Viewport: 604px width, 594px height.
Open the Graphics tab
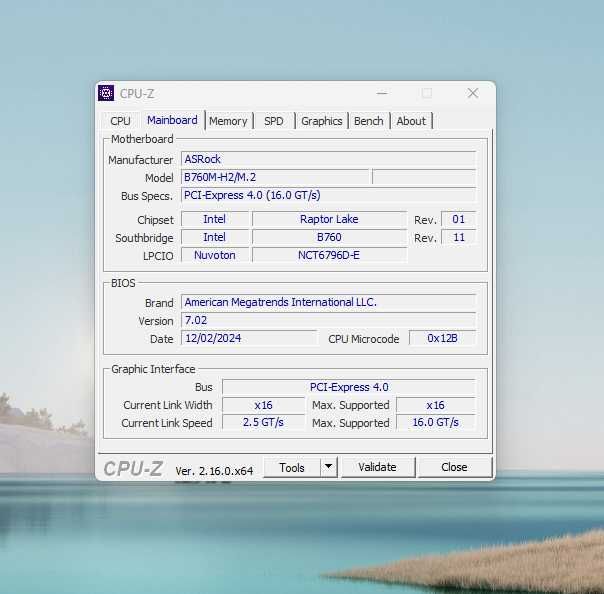322,121
